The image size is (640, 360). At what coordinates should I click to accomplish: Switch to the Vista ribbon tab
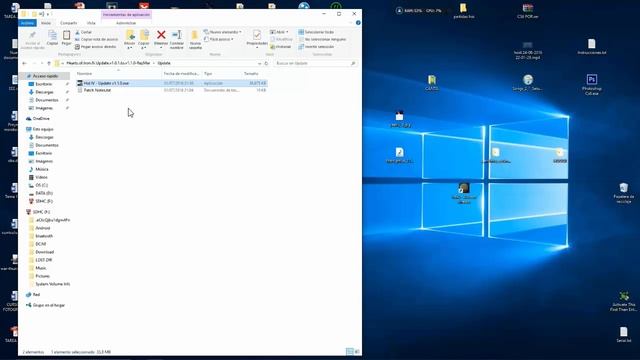(x=91, y=23)
